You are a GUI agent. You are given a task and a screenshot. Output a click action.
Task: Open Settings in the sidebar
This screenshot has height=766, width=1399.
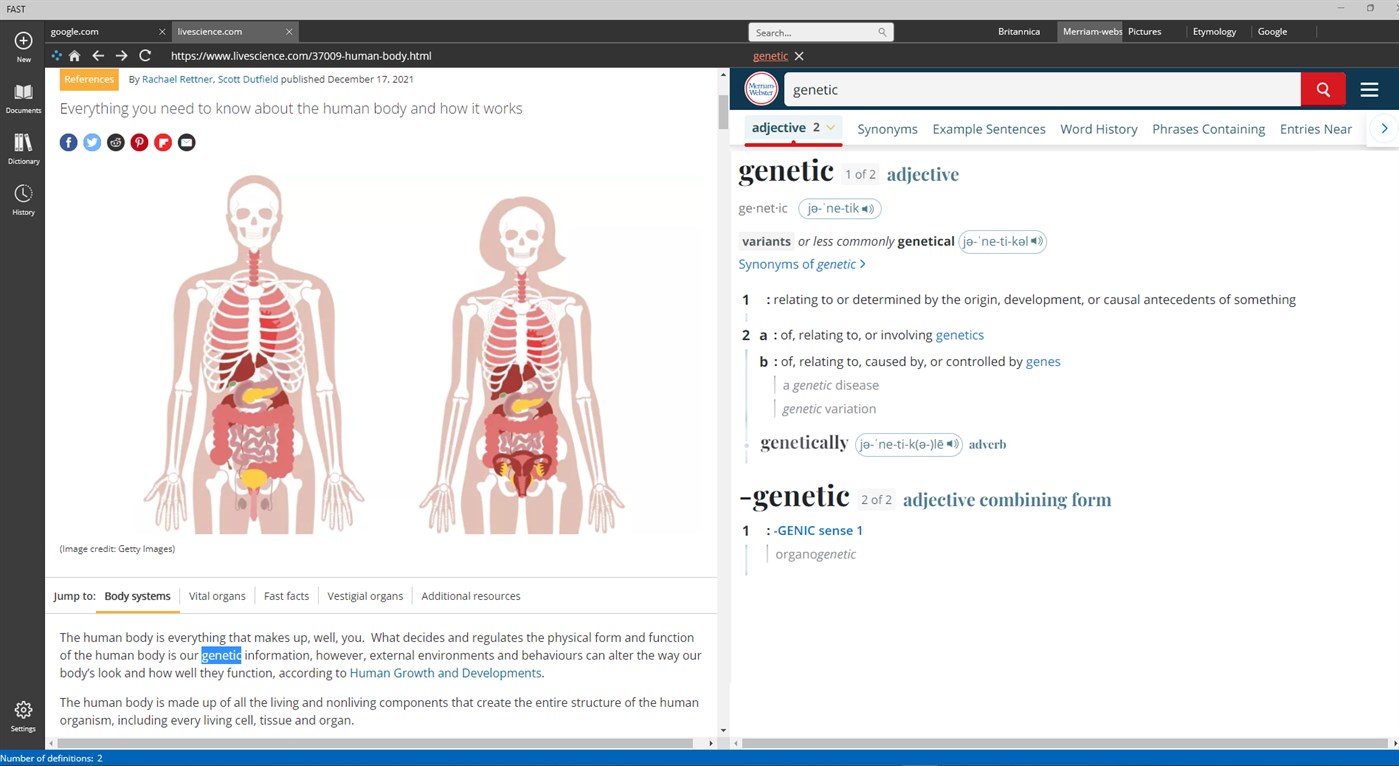[23, 716]
